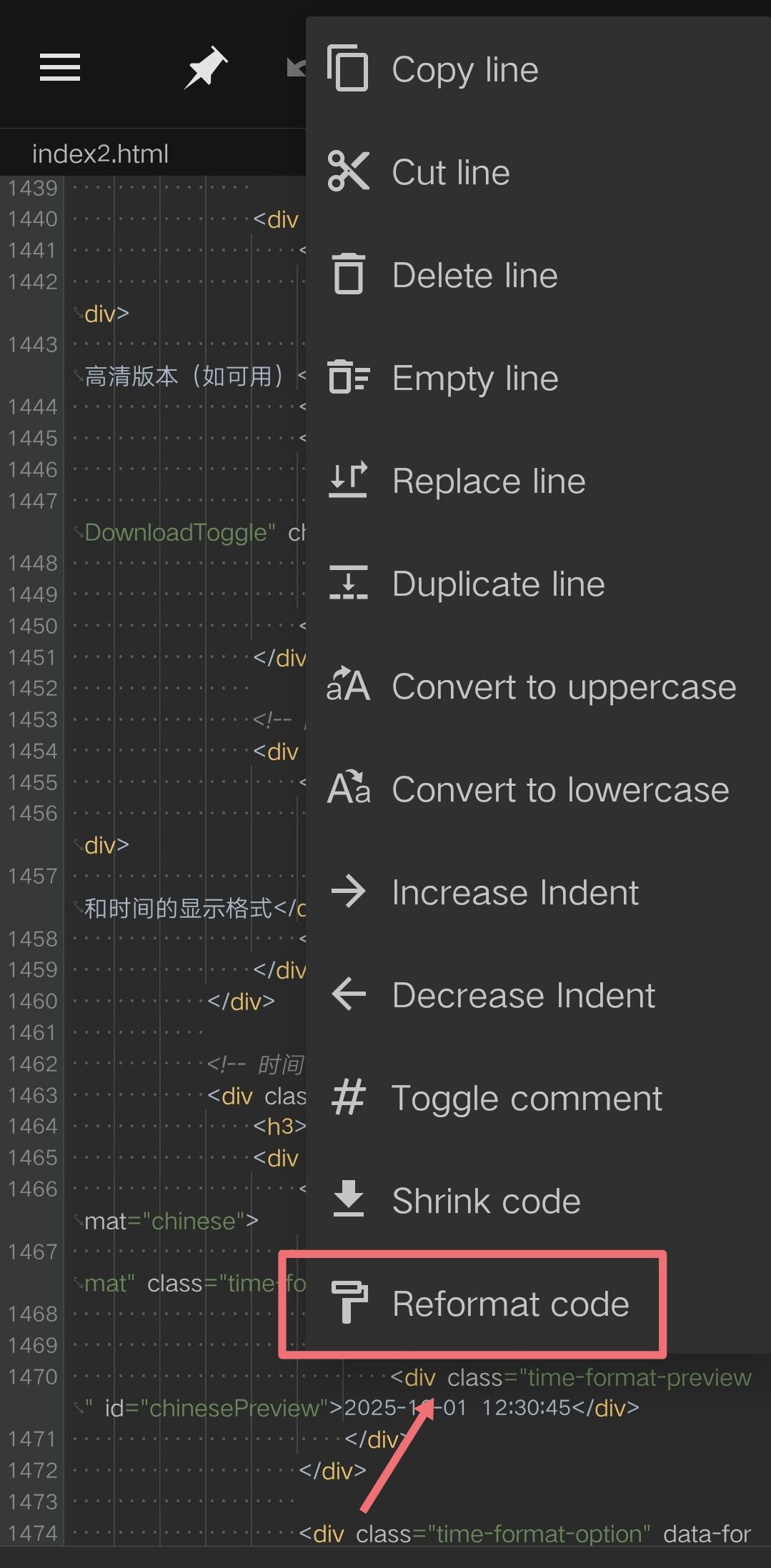Click the left arrow Decrease Indent icon
The width and height of the screenshot is (771, 1568).
click(x=349, y=994)
